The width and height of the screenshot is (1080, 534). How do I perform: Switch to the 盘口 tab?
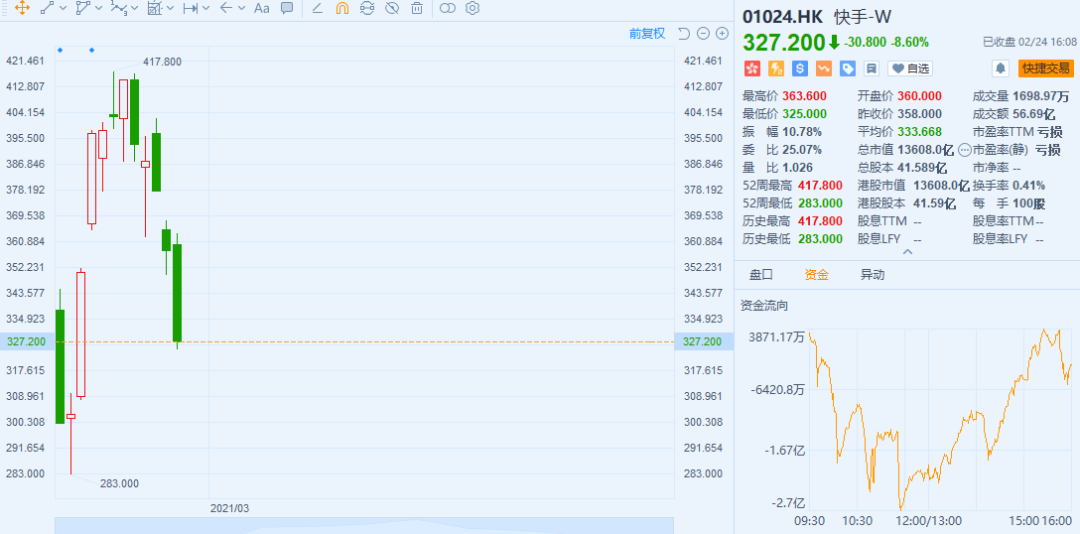[x=761, y=275]
